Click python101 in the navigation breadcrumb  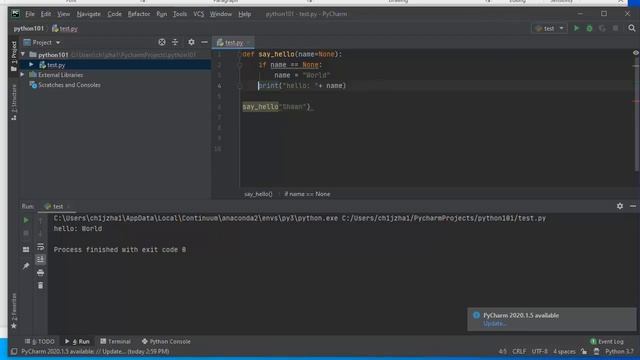click(x=29, y=29)
